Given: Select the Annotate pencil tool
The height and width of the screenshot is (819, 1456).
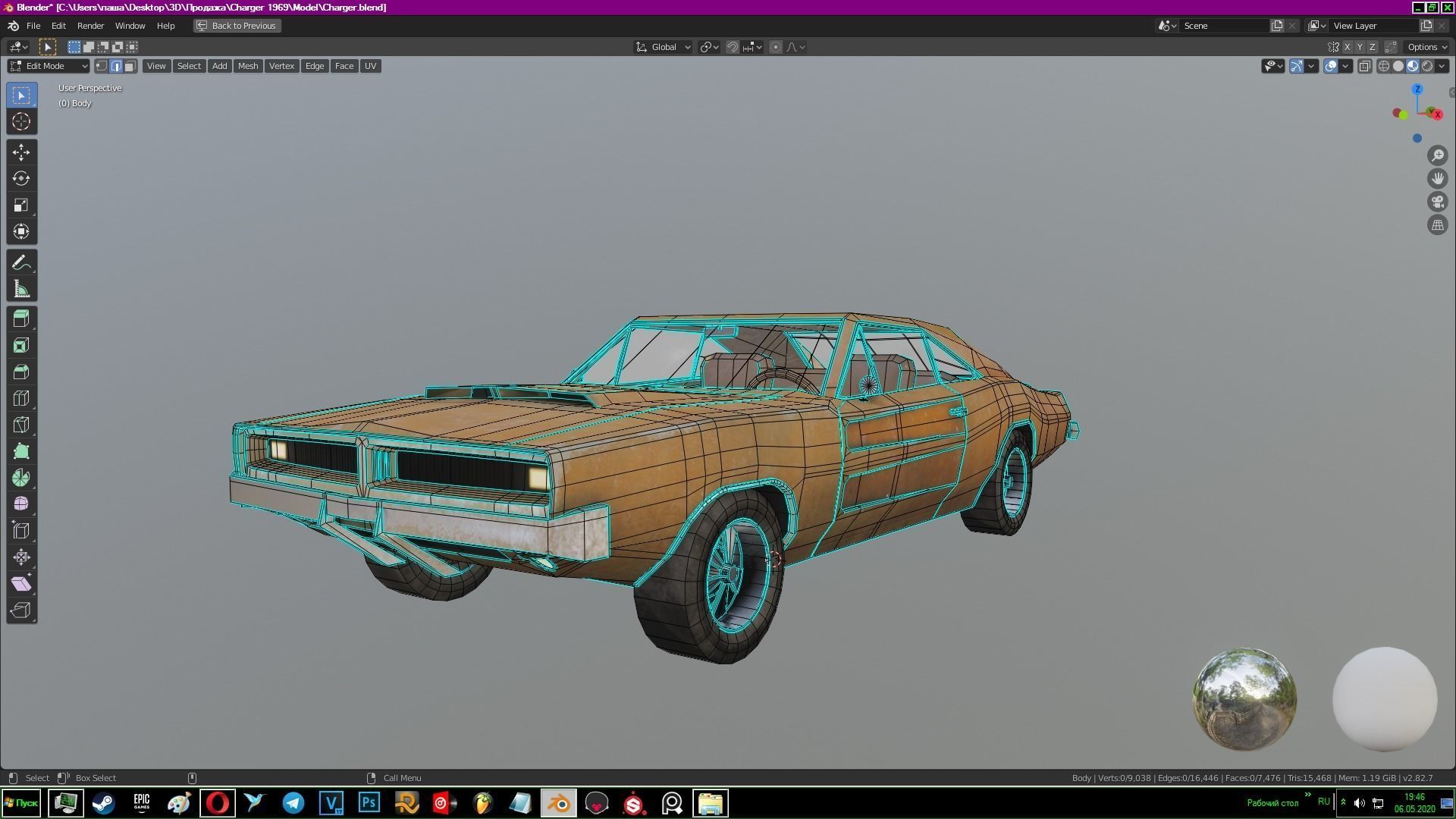Looking at the screenshot, I should [x=21, y=262].
